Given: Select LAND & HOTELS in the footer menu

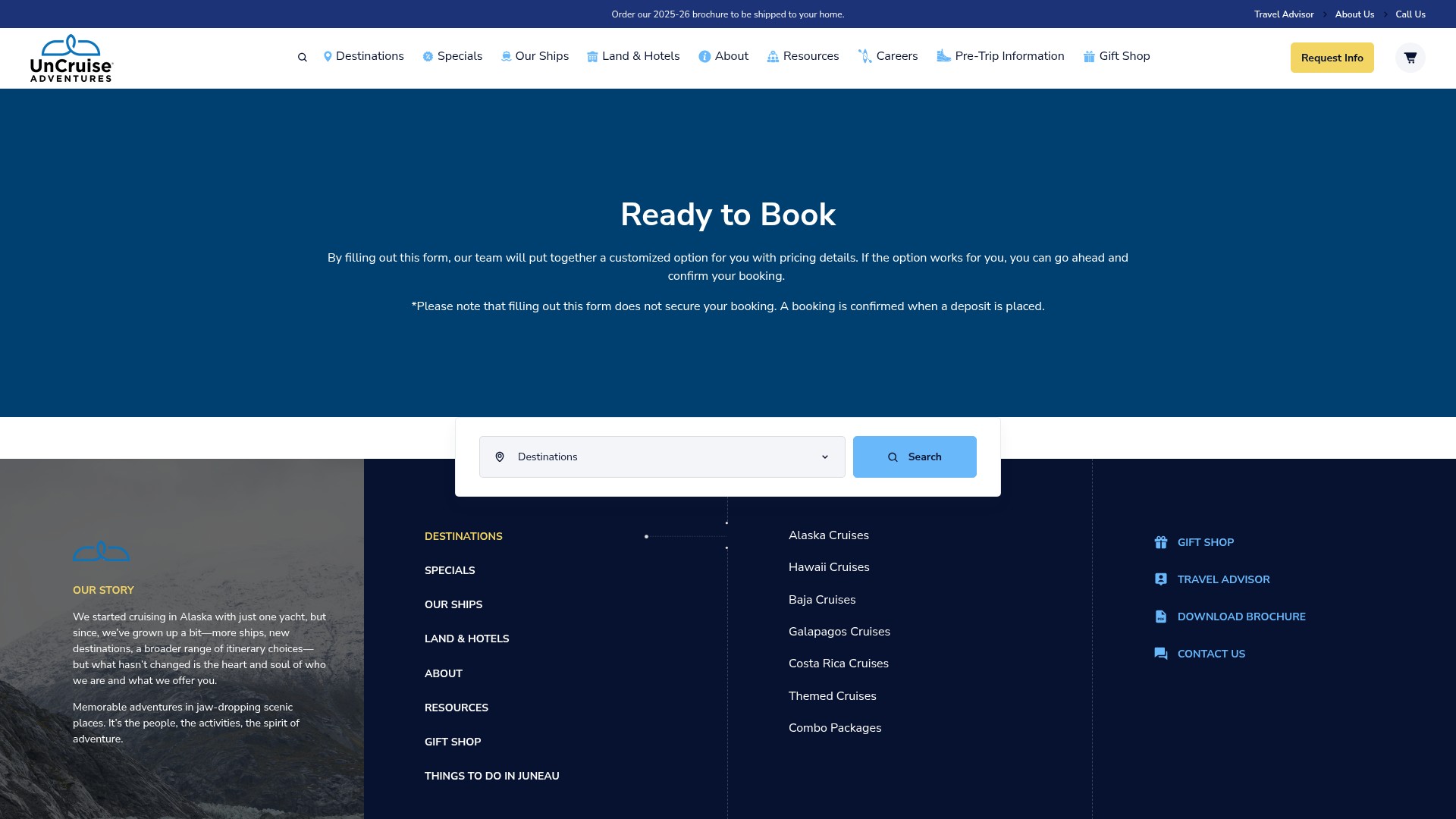Looking at the screenshot, I should click(466, 639).
